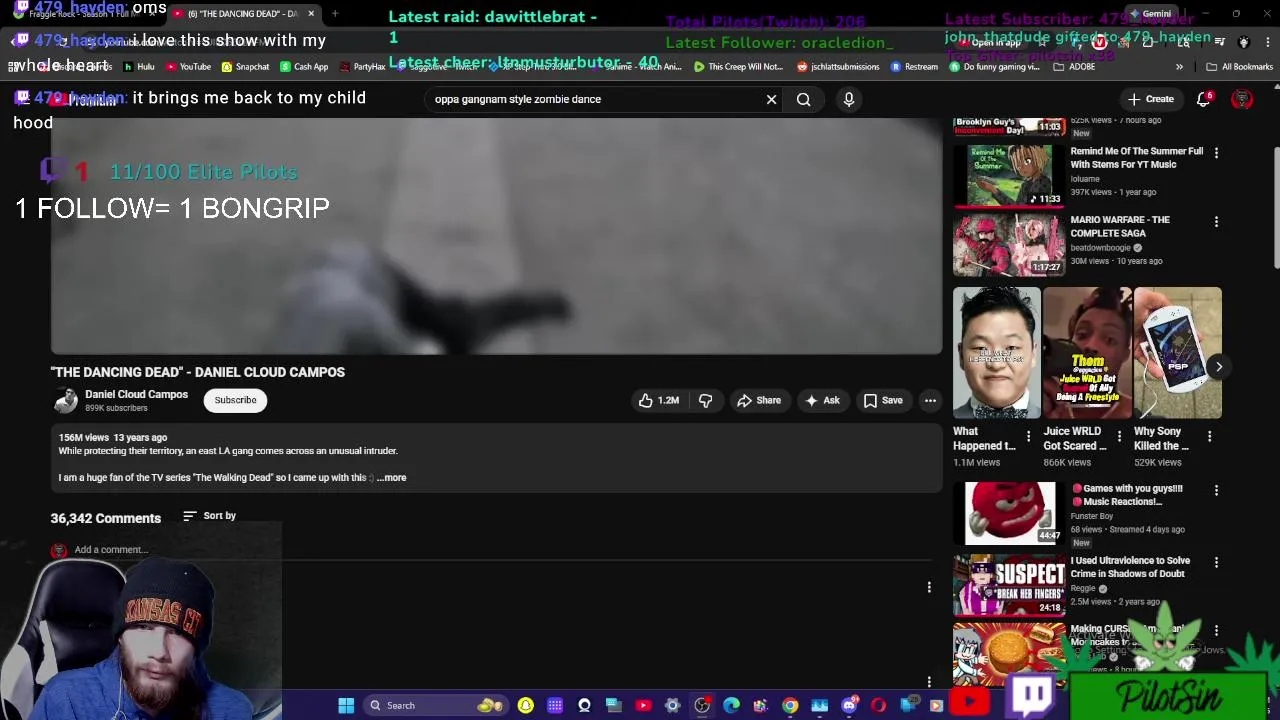The height and width of the screenshot is (720, 1280).
Task: Open options for Juice WRLD short
Action: (x=1119, y=436)
